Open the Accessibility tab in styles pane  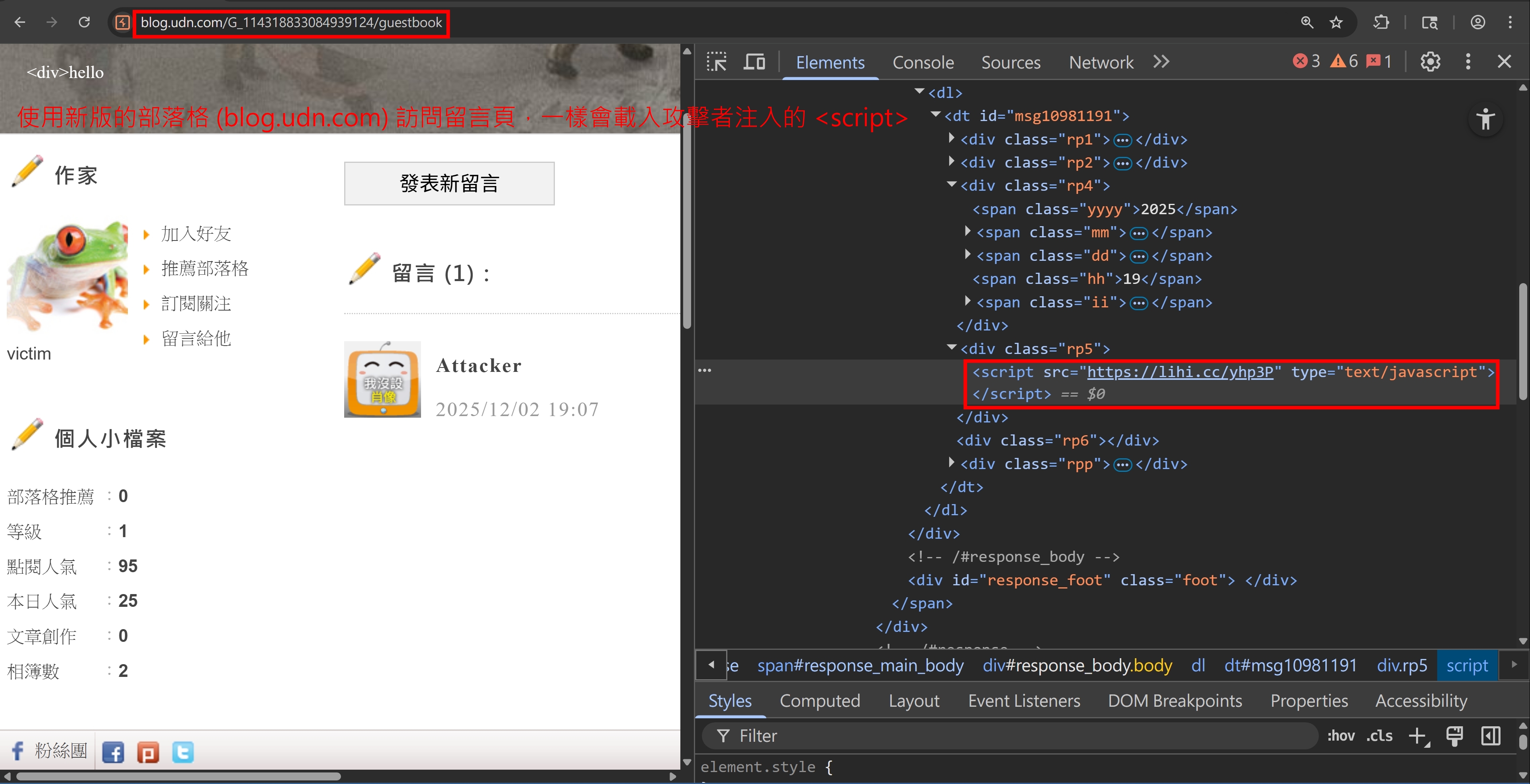(x=1421, y=700)
